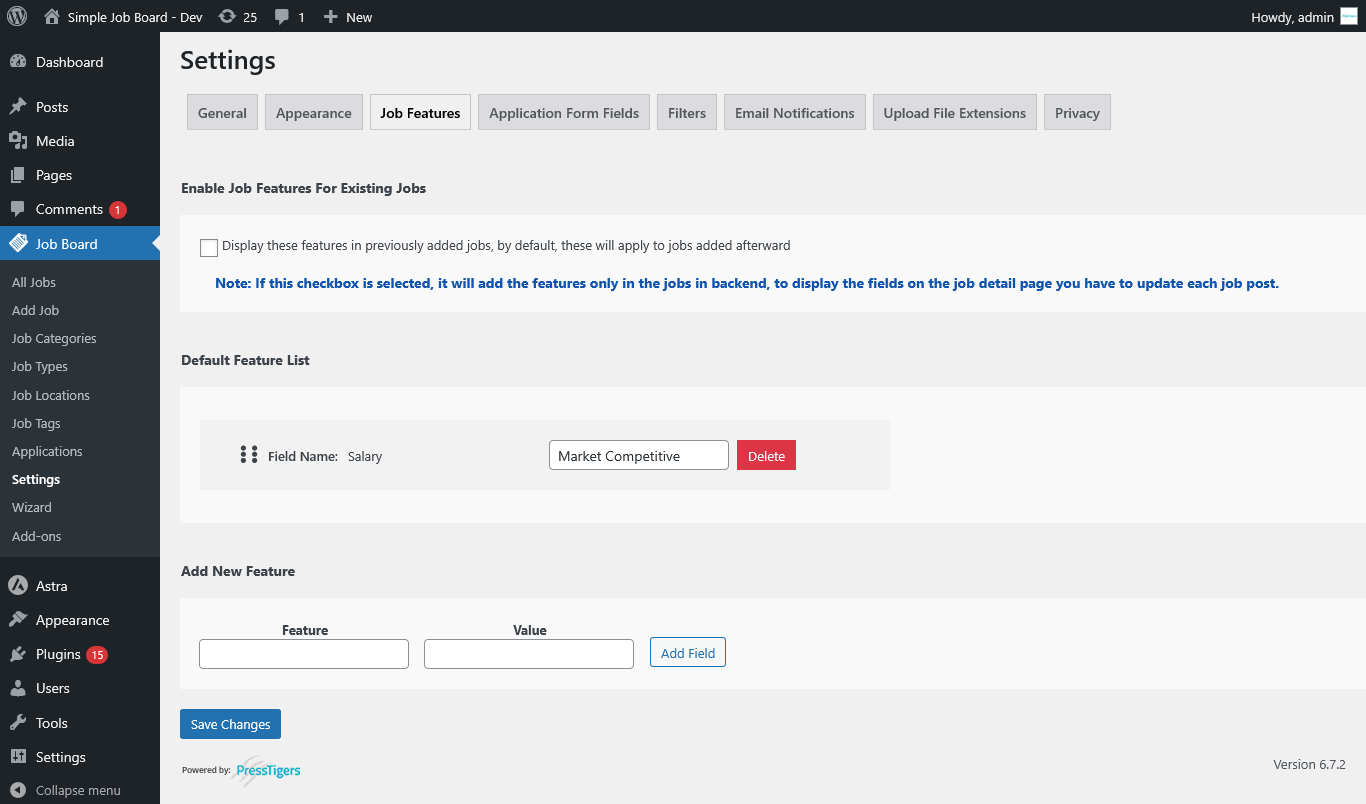Viewport: 1366px width, 804px height.
Task: Switch to the Email Notifications tab
Action: point(794,113)
